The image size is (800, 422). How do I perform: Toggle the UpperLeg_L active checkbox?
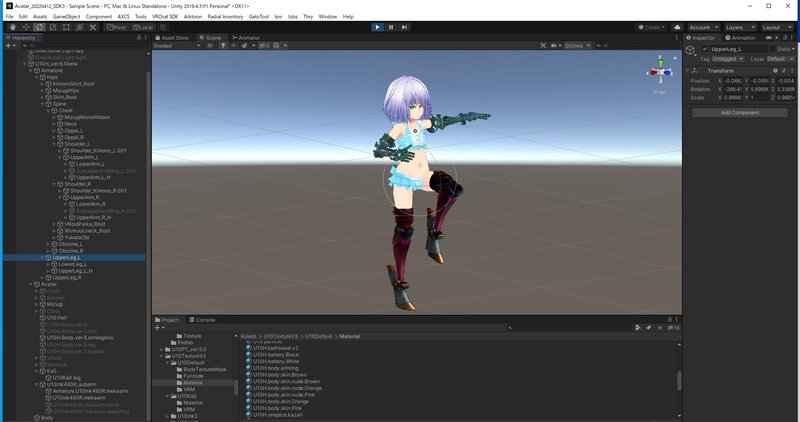tap(705, 49)
